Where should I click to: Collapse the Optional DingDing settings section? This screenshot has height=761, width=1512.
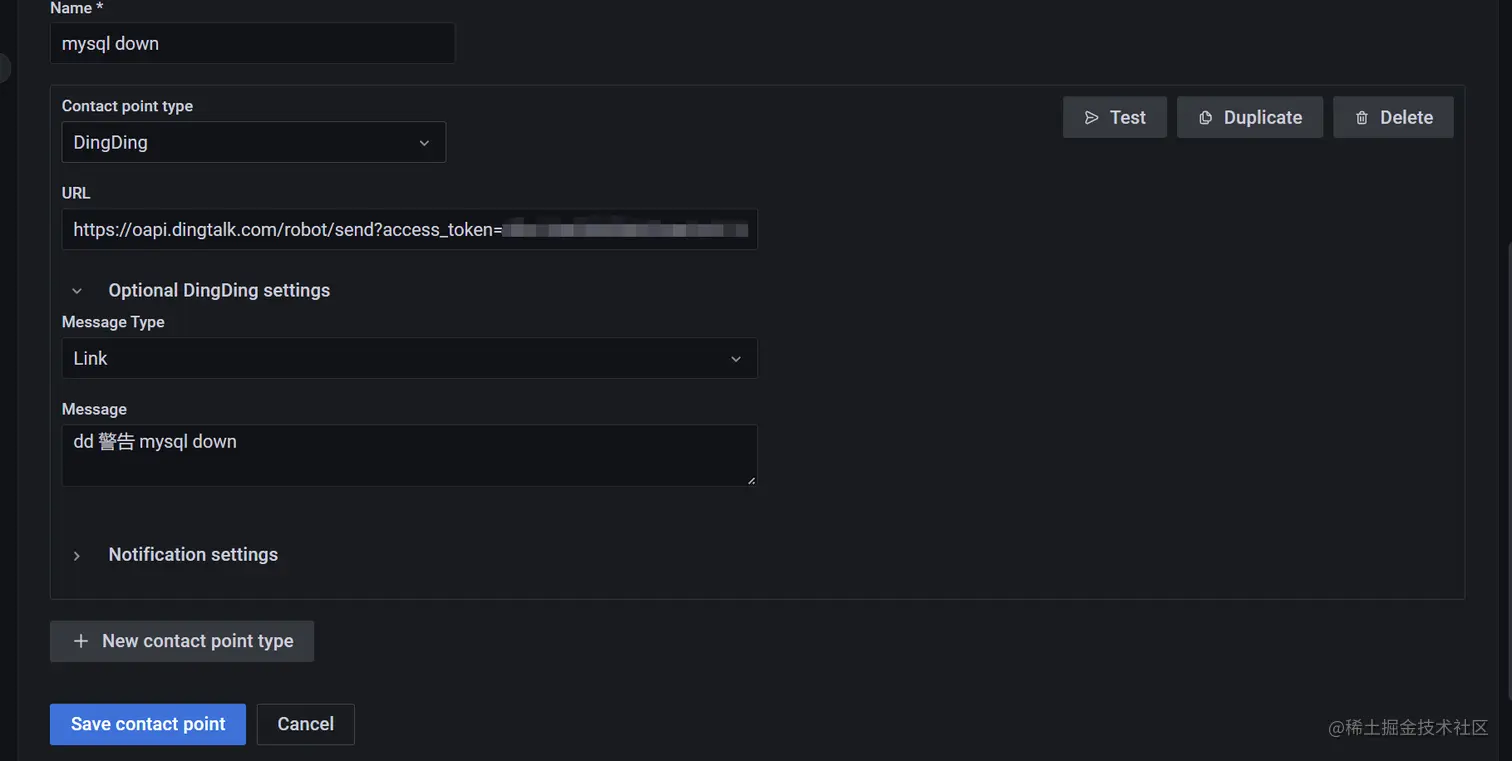[x=77, y=291]
